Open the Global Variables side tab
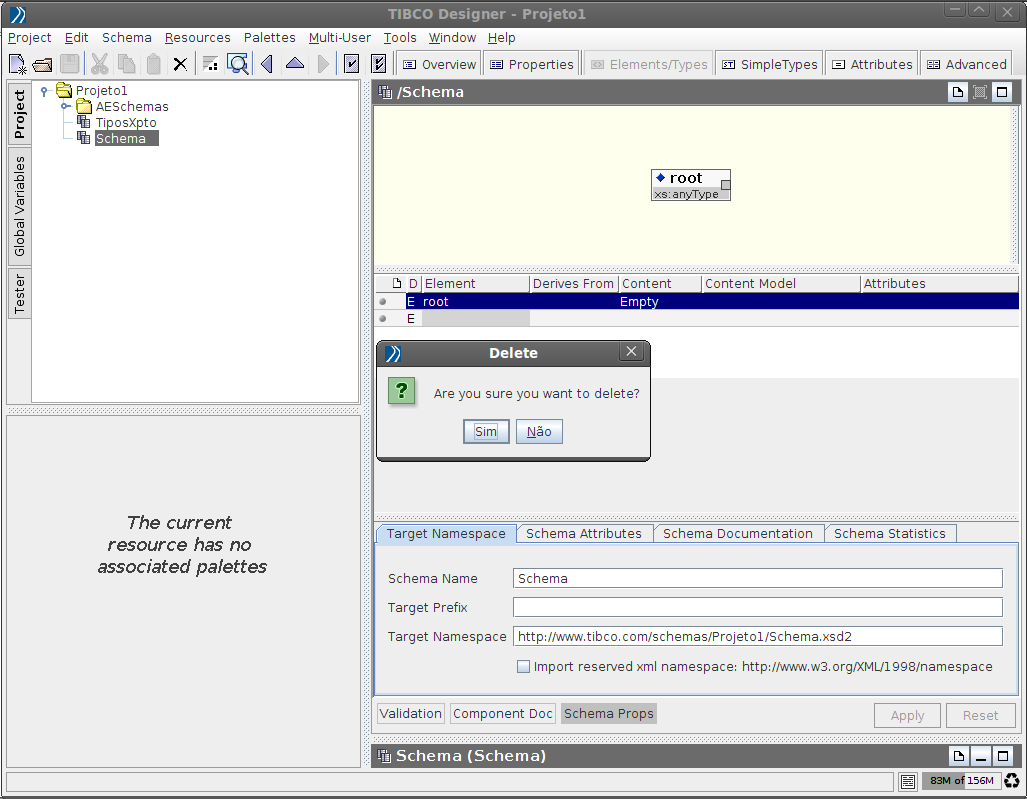Viewport: 1027px width, 799px height. click(20, 206)
